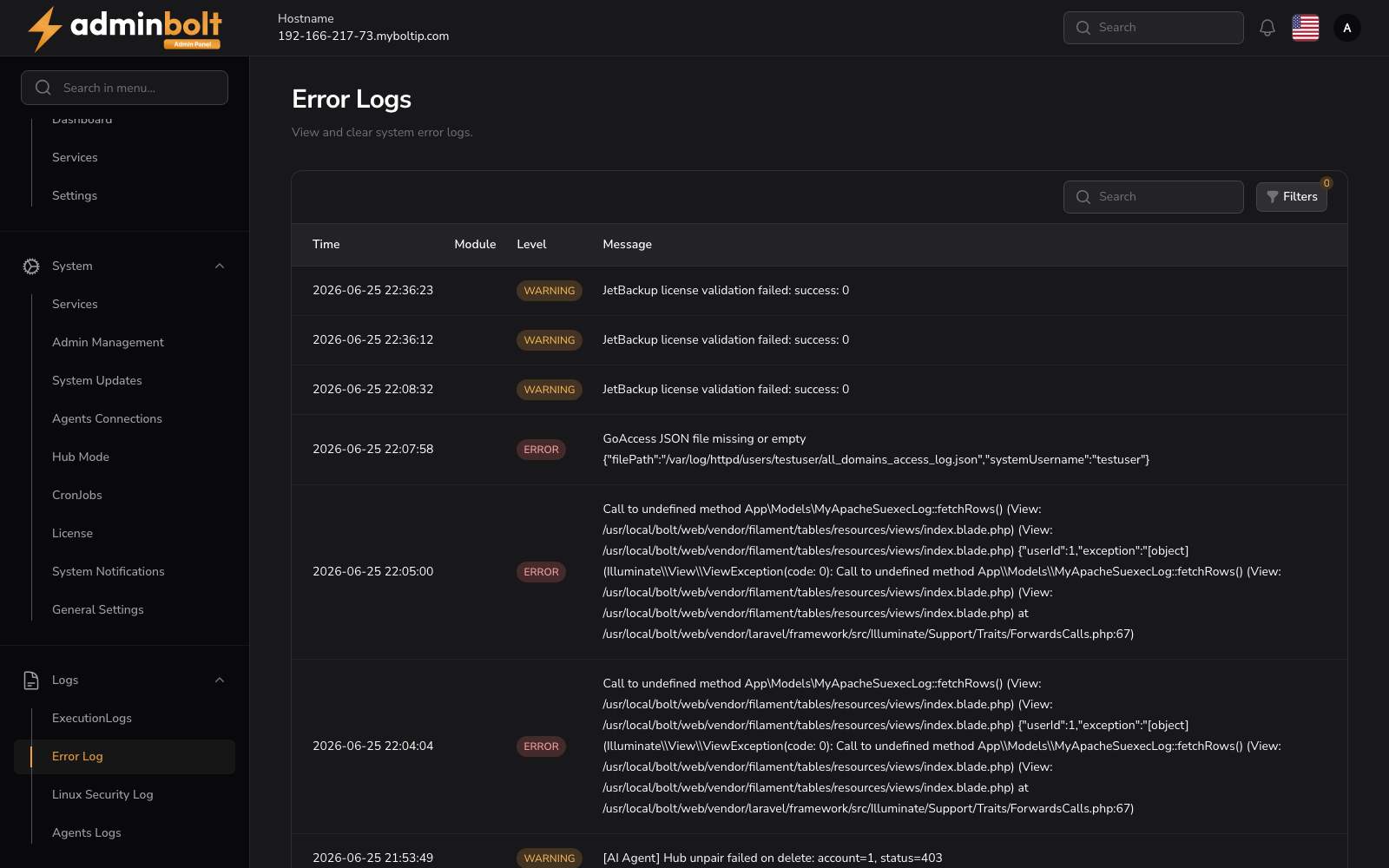Click ERROR badge for 22:04:04 entry
The height and width of the screenshot is (868, 1389).
[x=541, y=746]
